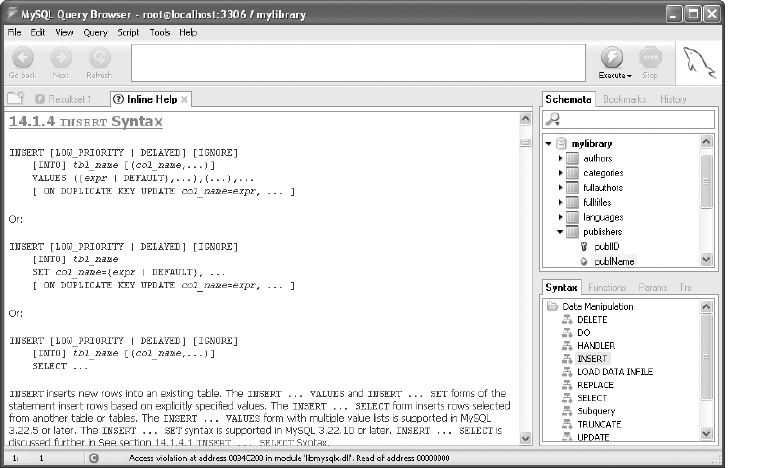Viewport: 764px width, 468px height.
Task: Open the Tools menu
Action: point(160,33)
